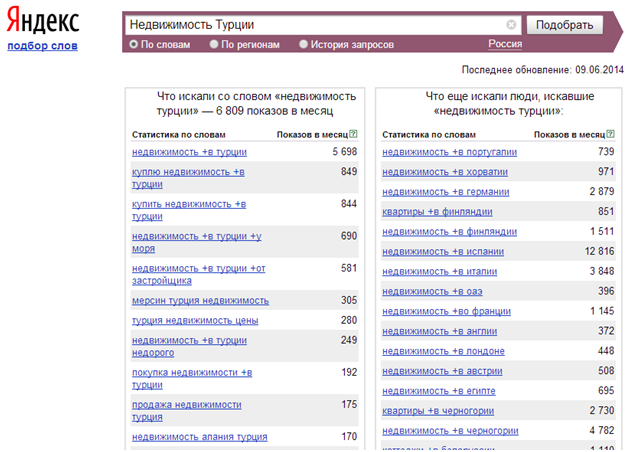The width and height of the screenshot is (627, 452).
Task: Open link недвижимость +в турции недорого
Action: [x=189, y=346]
